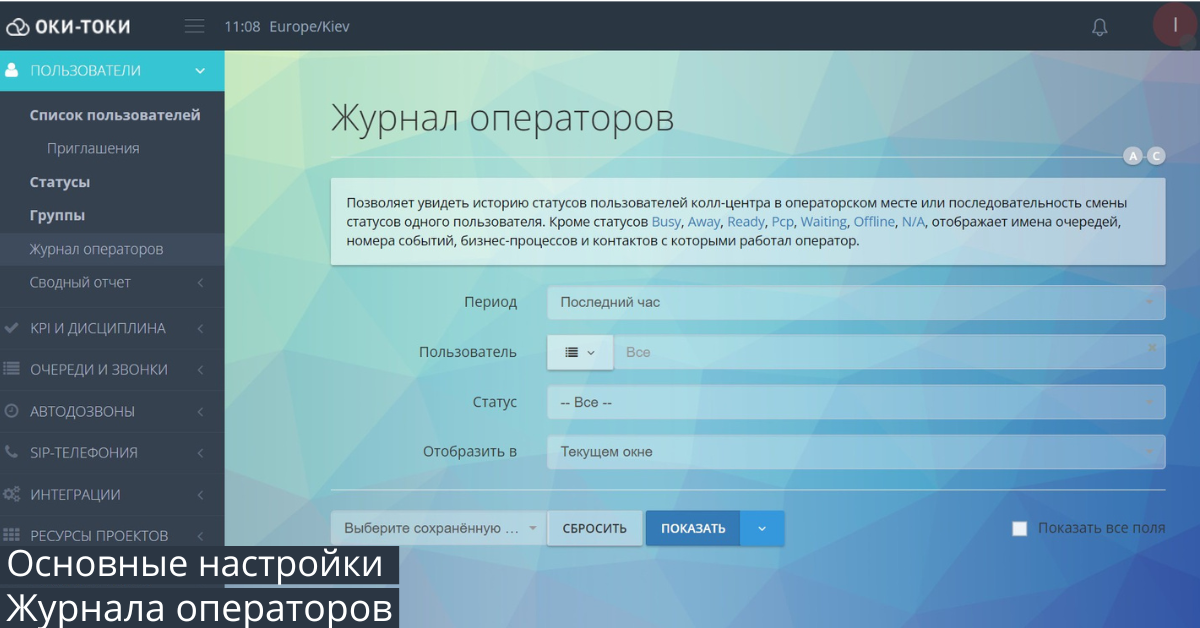This screenshot has height=628, width=1200.
Task: Click the Журнал операторов page heading
Action: click(x=502, y=118)
